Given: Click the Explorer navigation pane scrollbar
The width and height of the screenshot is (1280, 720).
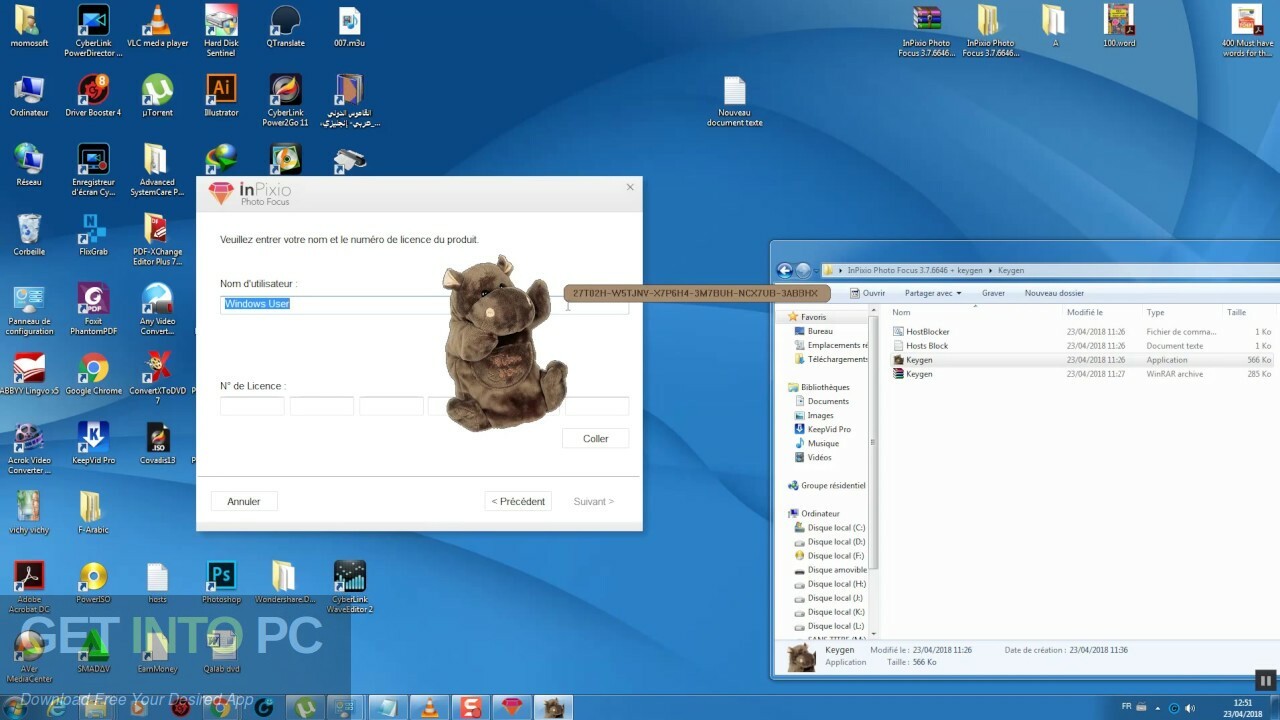Looking at the screenshot, I should click(874, 440).
